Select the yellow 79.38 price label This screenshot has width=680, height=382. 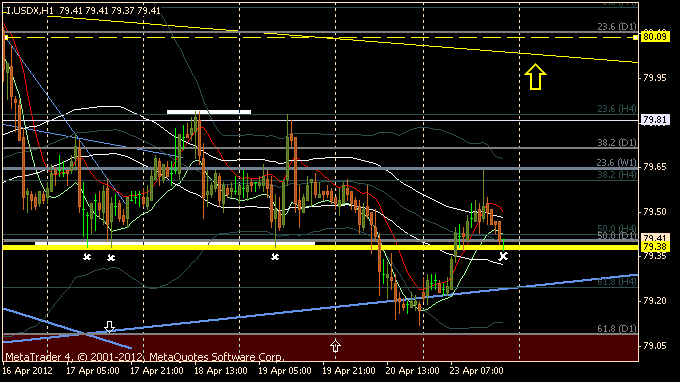654,247
